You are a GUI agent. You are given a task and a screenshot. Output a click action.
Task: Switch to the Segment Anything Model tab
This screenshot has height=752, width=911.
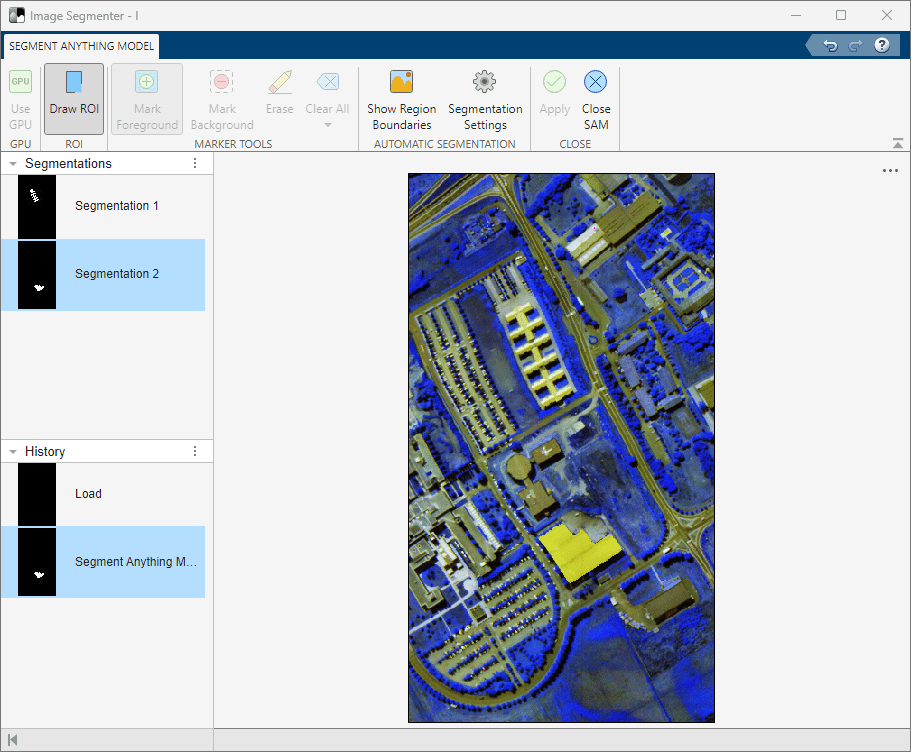click(x=81, y=46)
